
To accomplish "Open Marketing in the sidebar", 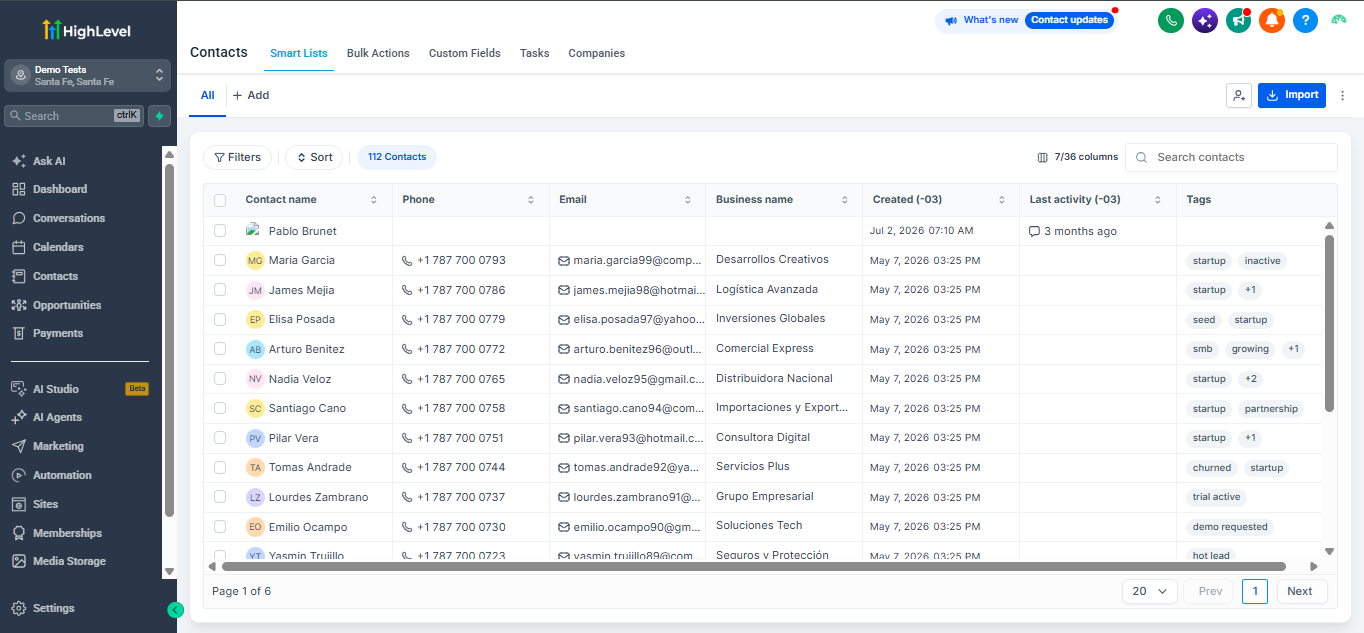I will [x=48, y=446].
